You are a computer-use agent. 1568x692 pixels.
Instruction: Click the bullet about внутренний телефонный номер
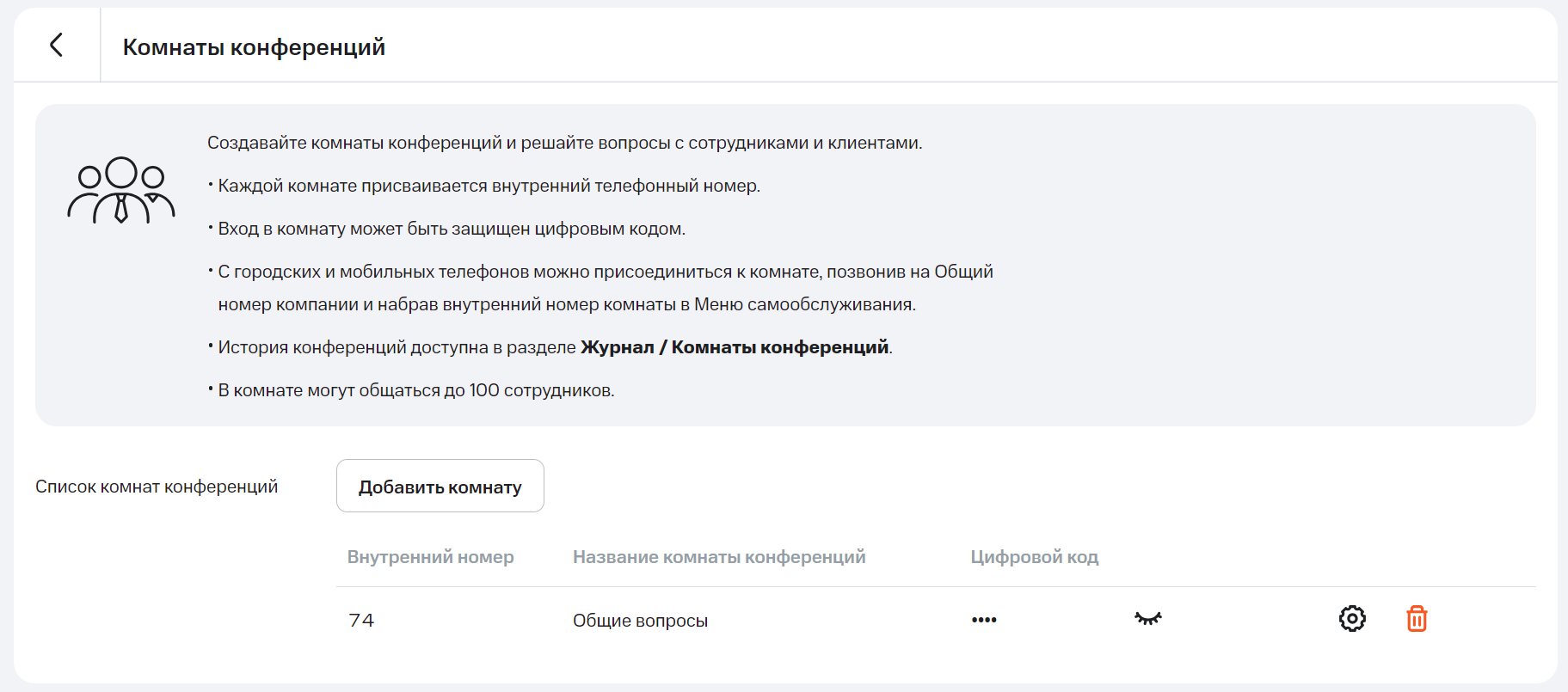click(489, 186)
